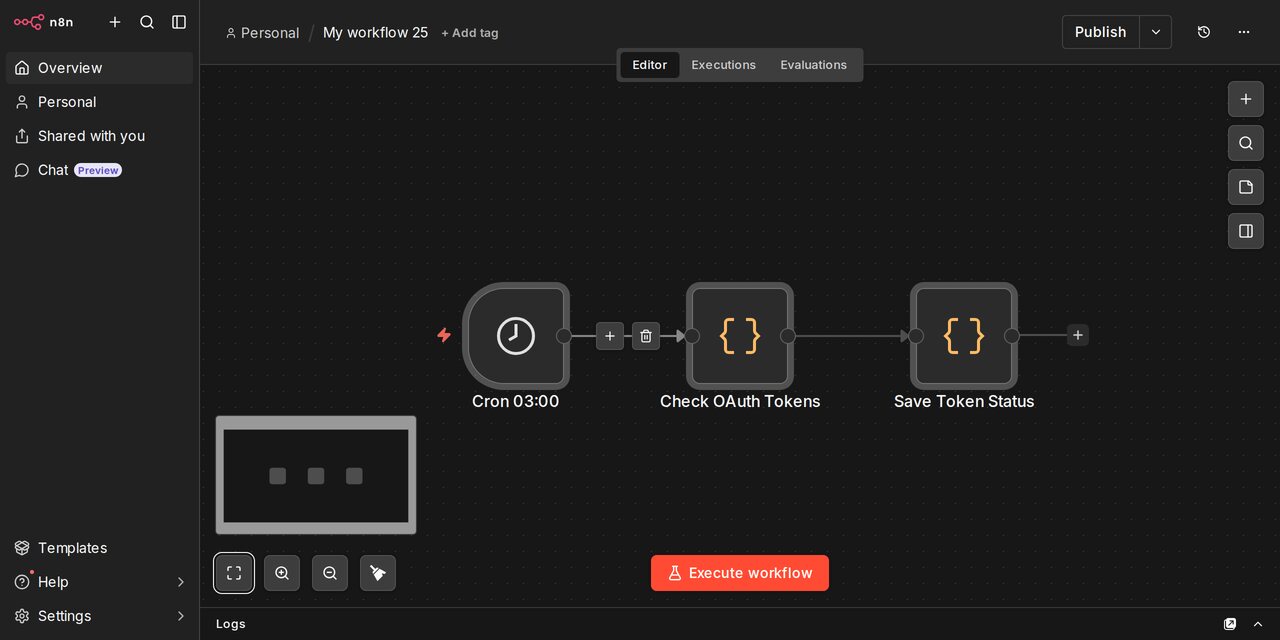Switch to the Executions tab
Screen dimensions: 1280x640
pos(723,65)
